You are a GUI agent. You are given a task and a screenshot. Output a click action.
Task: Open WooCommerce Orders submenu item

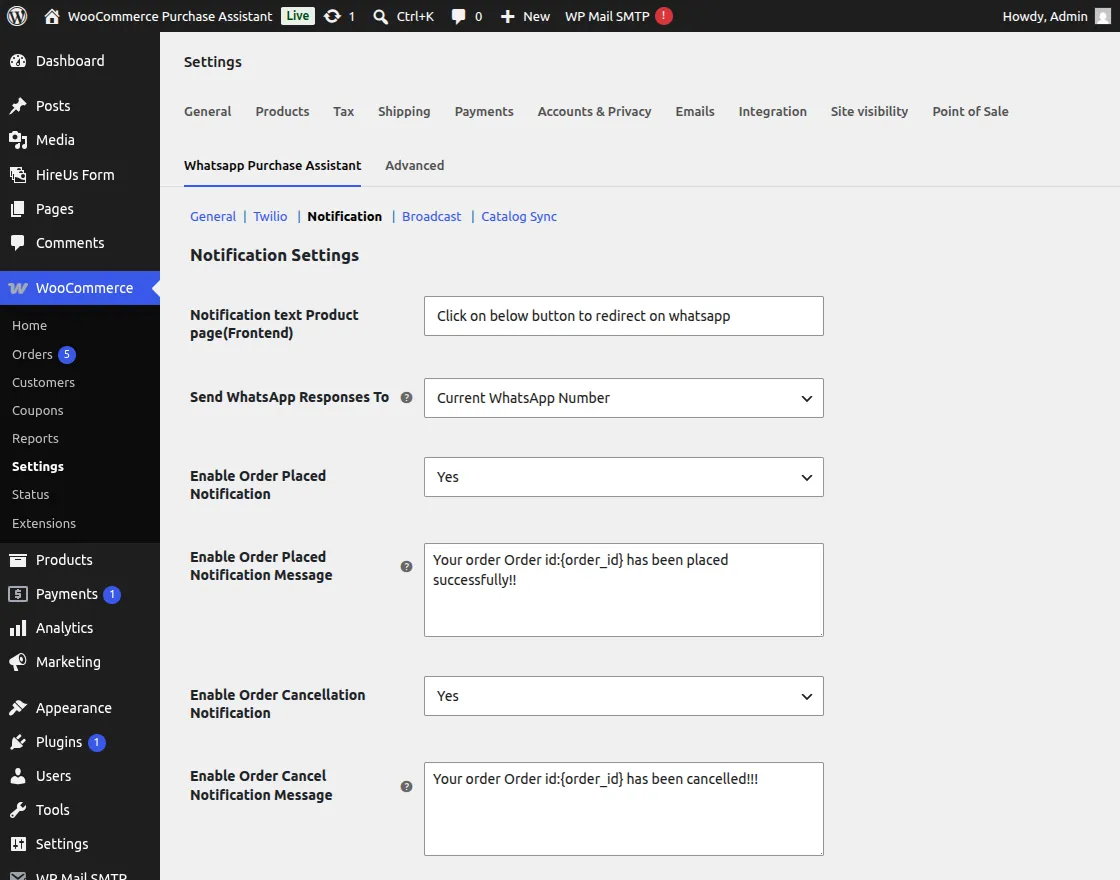[x=33, y=354]
